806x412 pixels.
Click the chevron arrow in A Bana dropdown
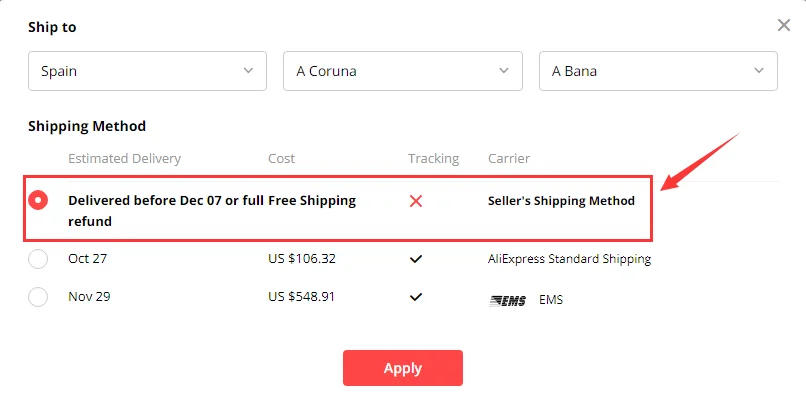(x=759, y=71)
